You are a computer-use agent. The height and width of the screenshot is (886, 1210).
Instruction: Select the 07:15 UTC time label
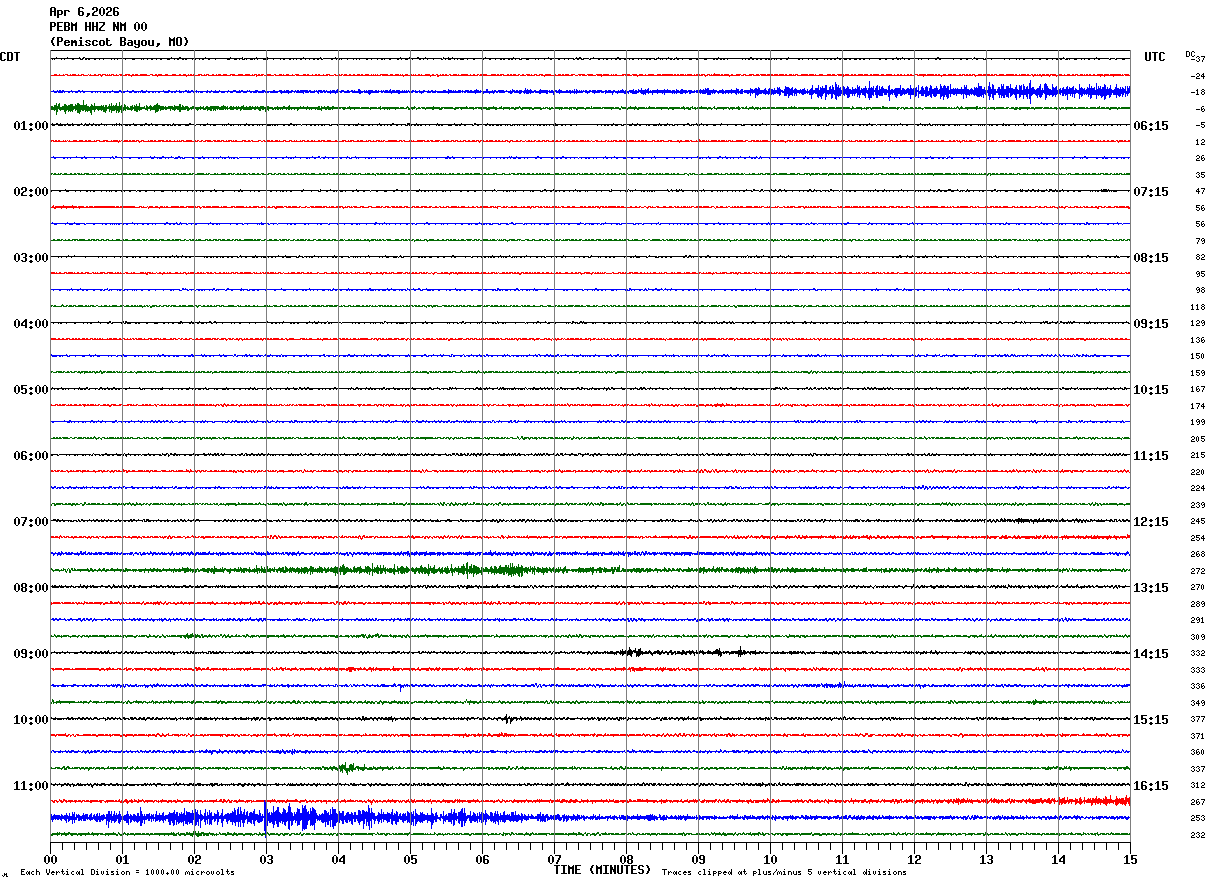pos(1151,192)
